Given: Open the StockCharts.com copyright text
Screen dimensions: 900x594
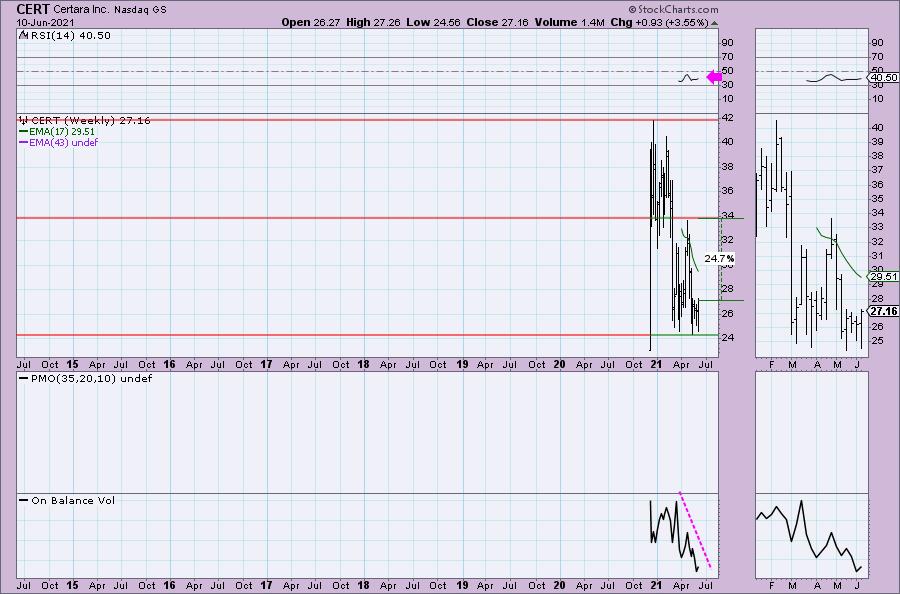Looking at the screenshot, I should 673,9.
